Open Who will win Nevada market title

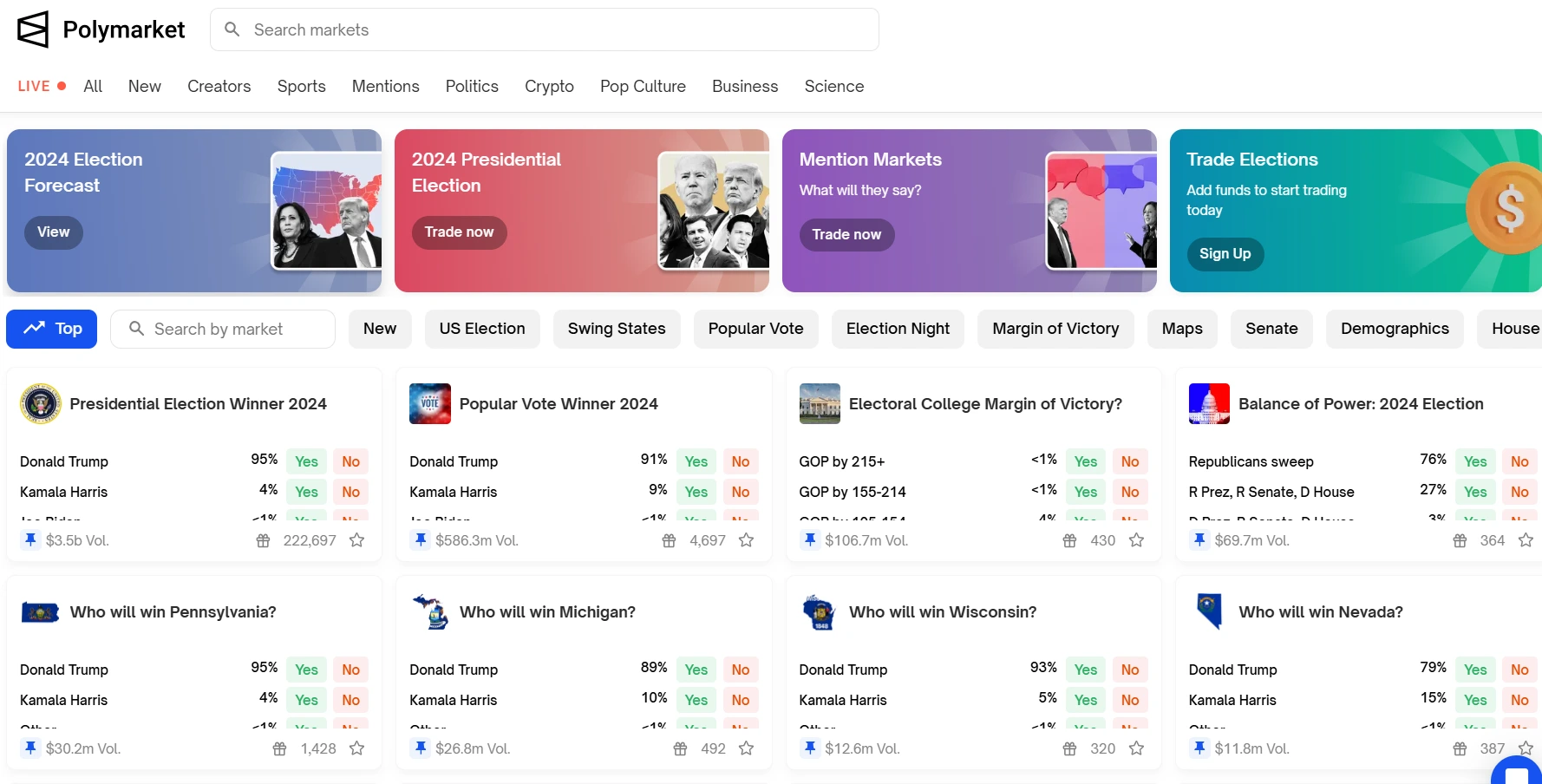(1320, 611)
